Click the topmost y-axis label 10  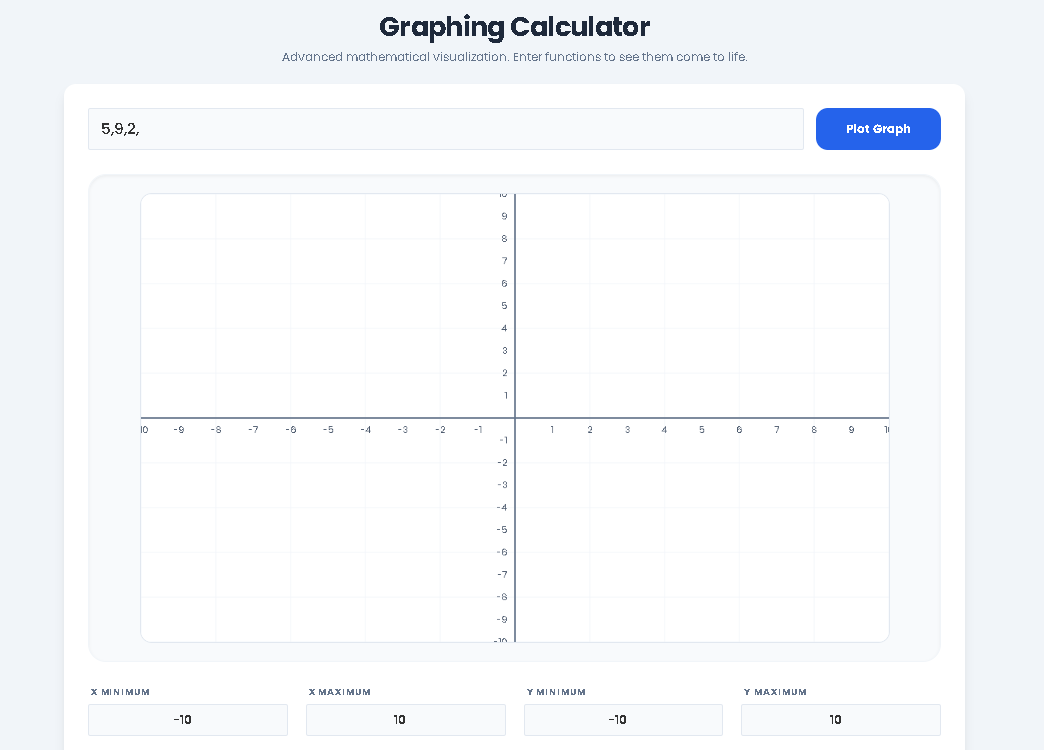pyautogui.click(x=504, y=195)
